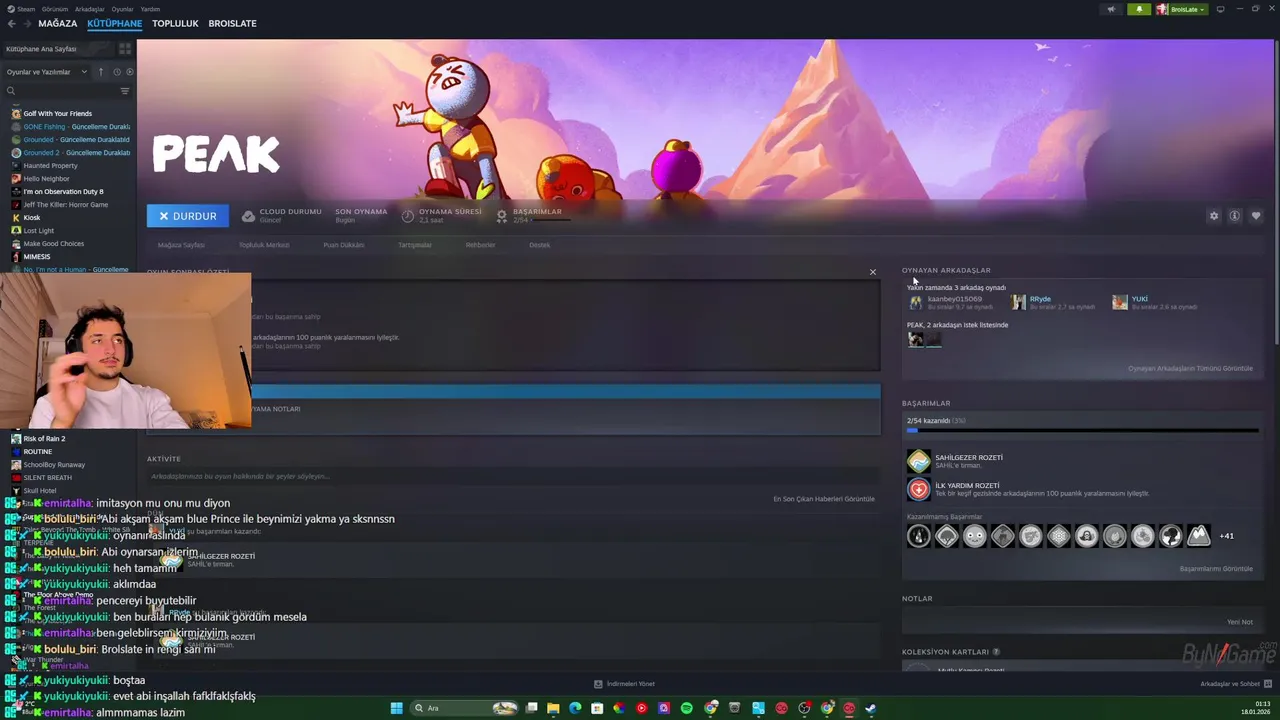Switch to Big Picture mode icon
This screenshot has width=1280, height=720.
click(1220, 9)
